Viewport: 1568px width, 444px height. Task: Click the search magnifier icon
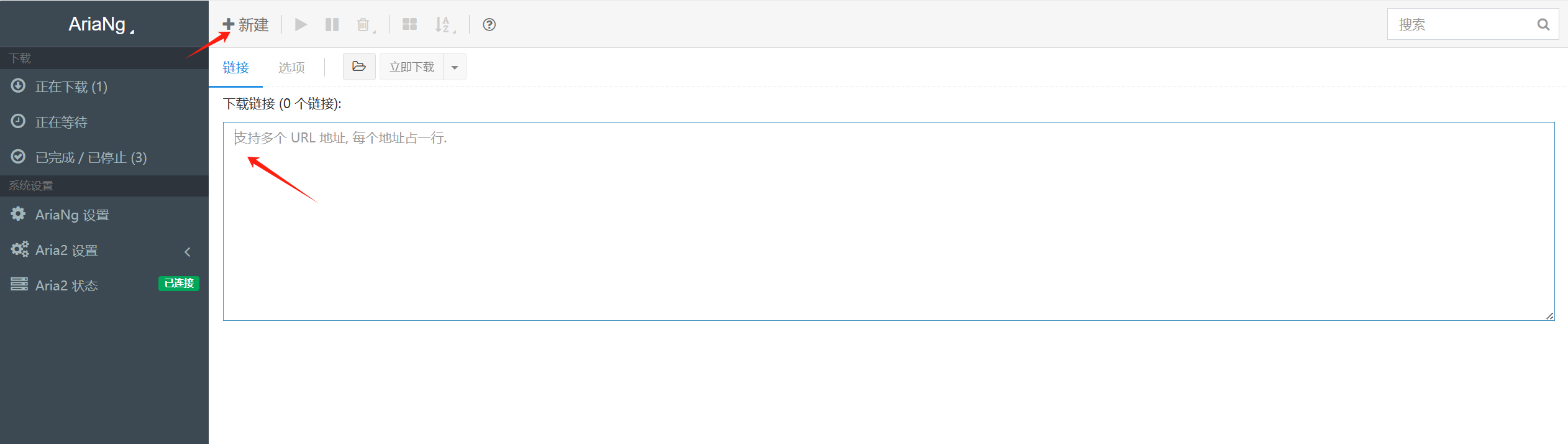[x=1543, y=24]
